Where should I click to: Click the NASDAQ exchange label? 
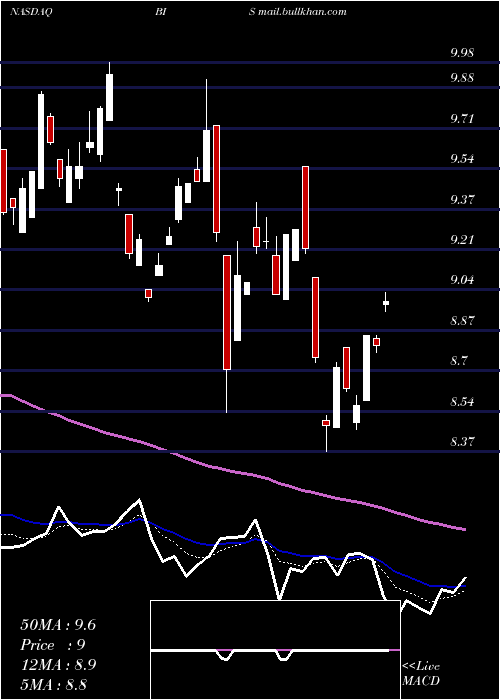[x=31, y=12]
